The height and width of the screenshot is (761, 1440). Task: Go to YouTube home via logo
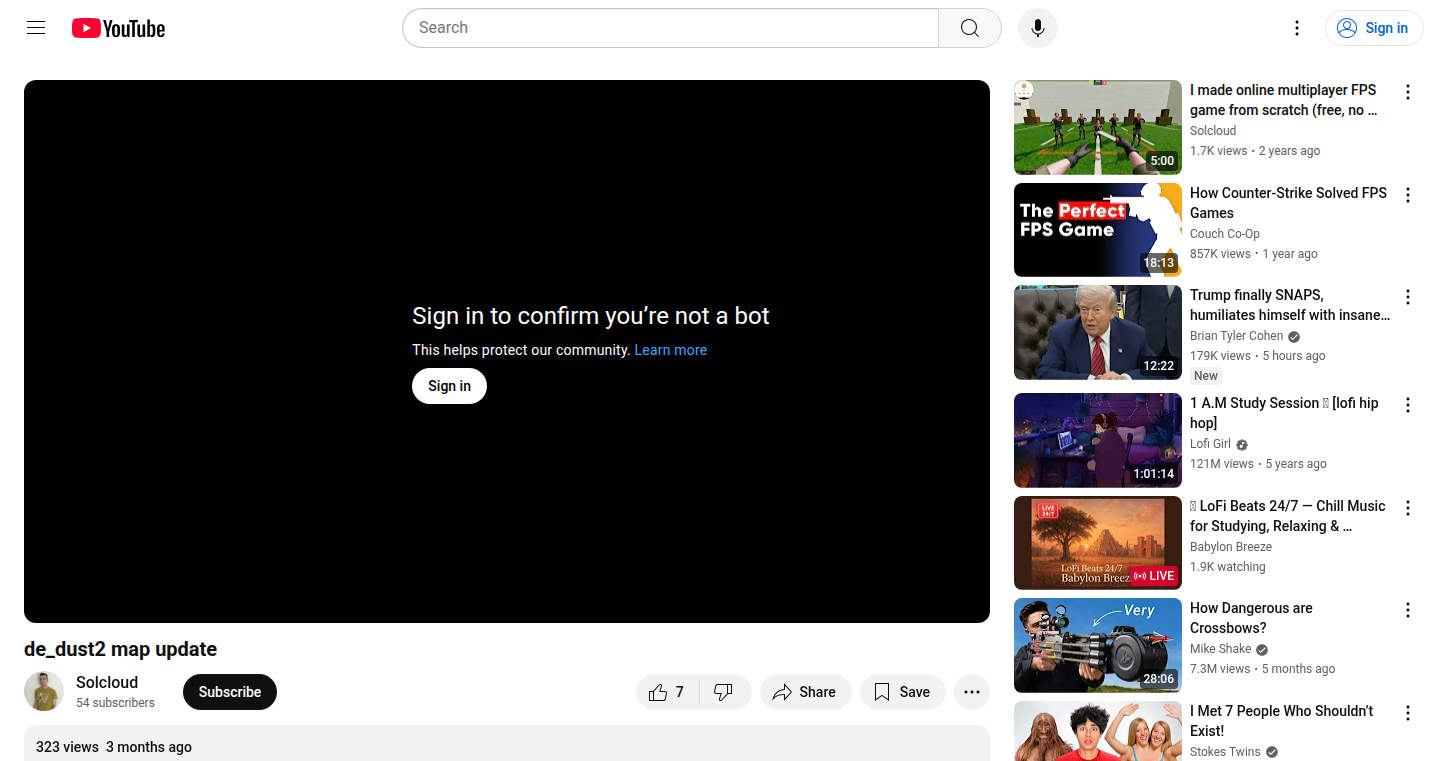(118, 28)
